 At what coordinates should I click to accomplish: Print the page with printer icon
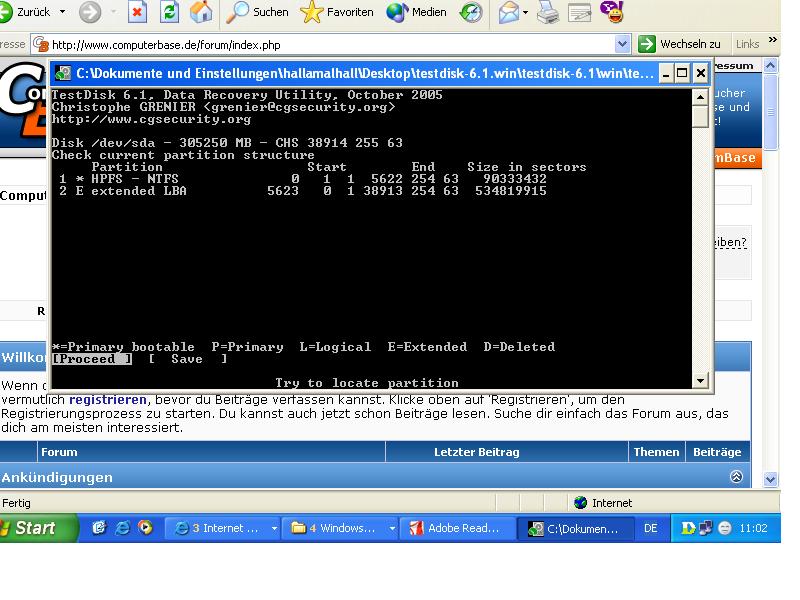tap(548, 12)
